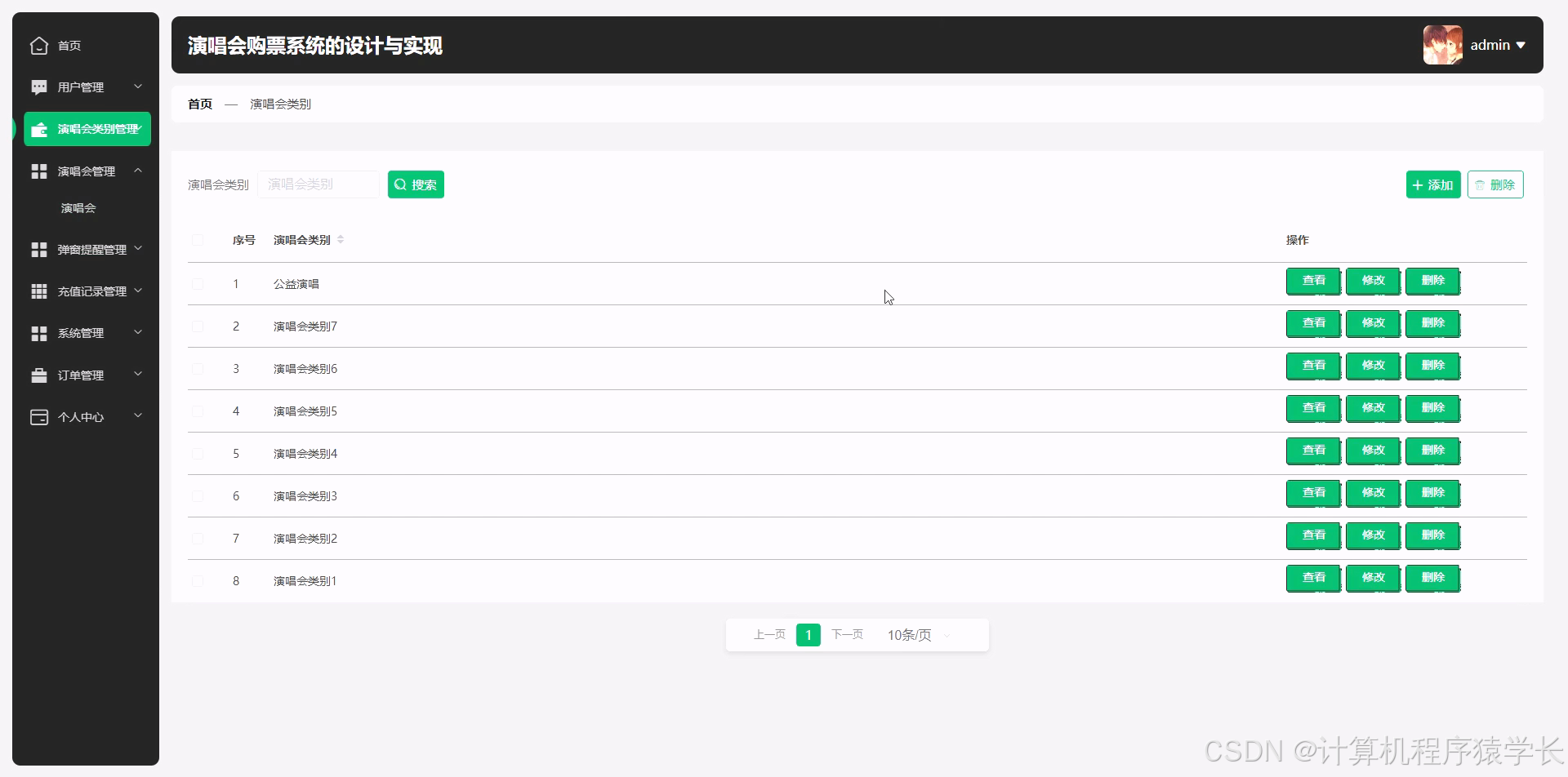Expand 订单管理 menu chevron

tap(138, 374)
